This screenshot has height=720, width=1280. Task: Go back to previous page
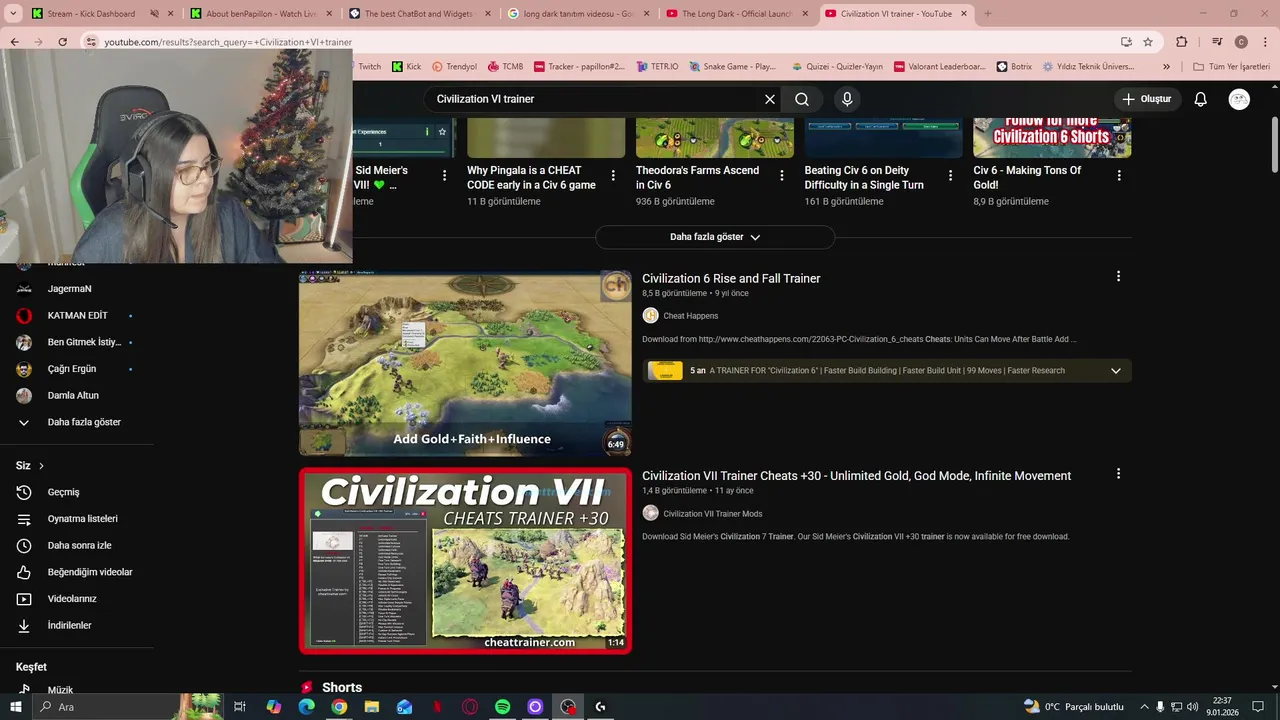(x=14, y=42)
